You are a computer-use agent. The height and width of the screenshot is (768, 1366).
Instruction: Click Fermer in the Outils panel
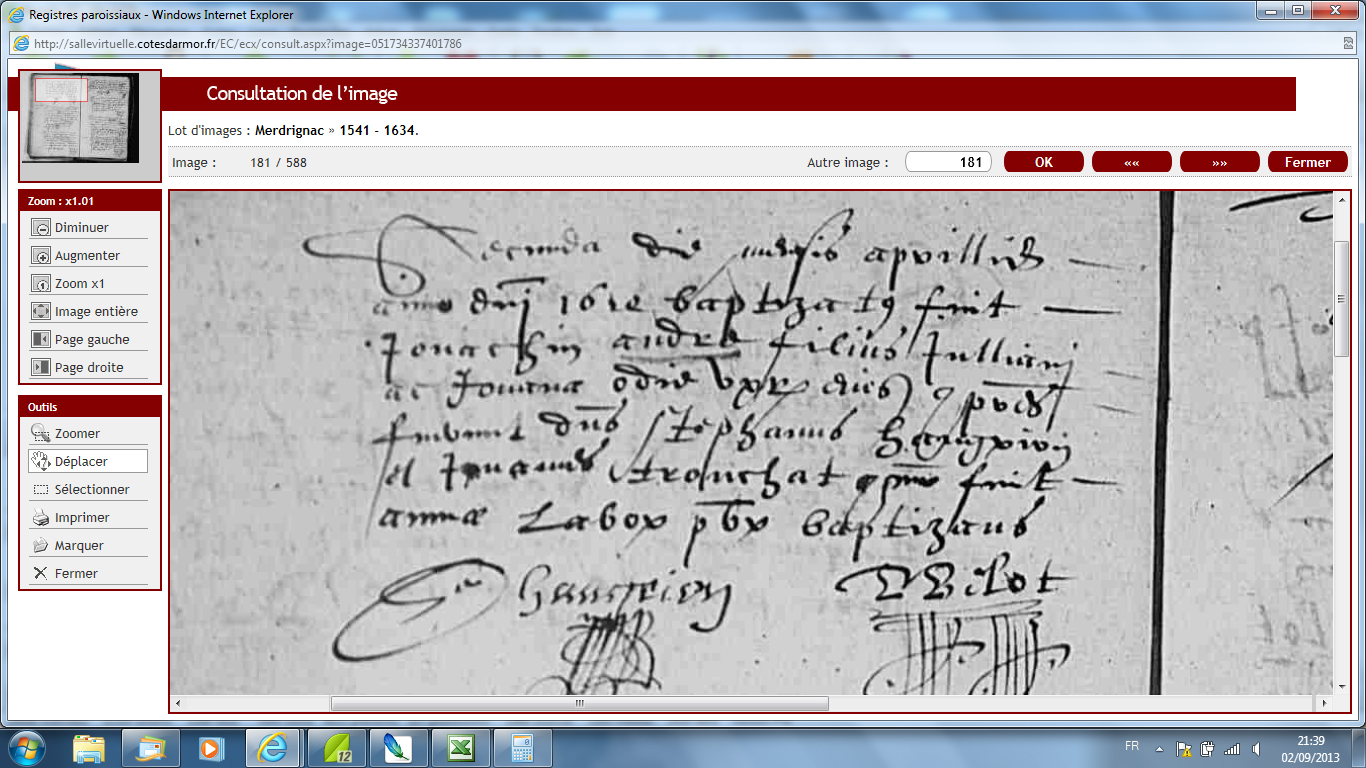pos(88,573)
